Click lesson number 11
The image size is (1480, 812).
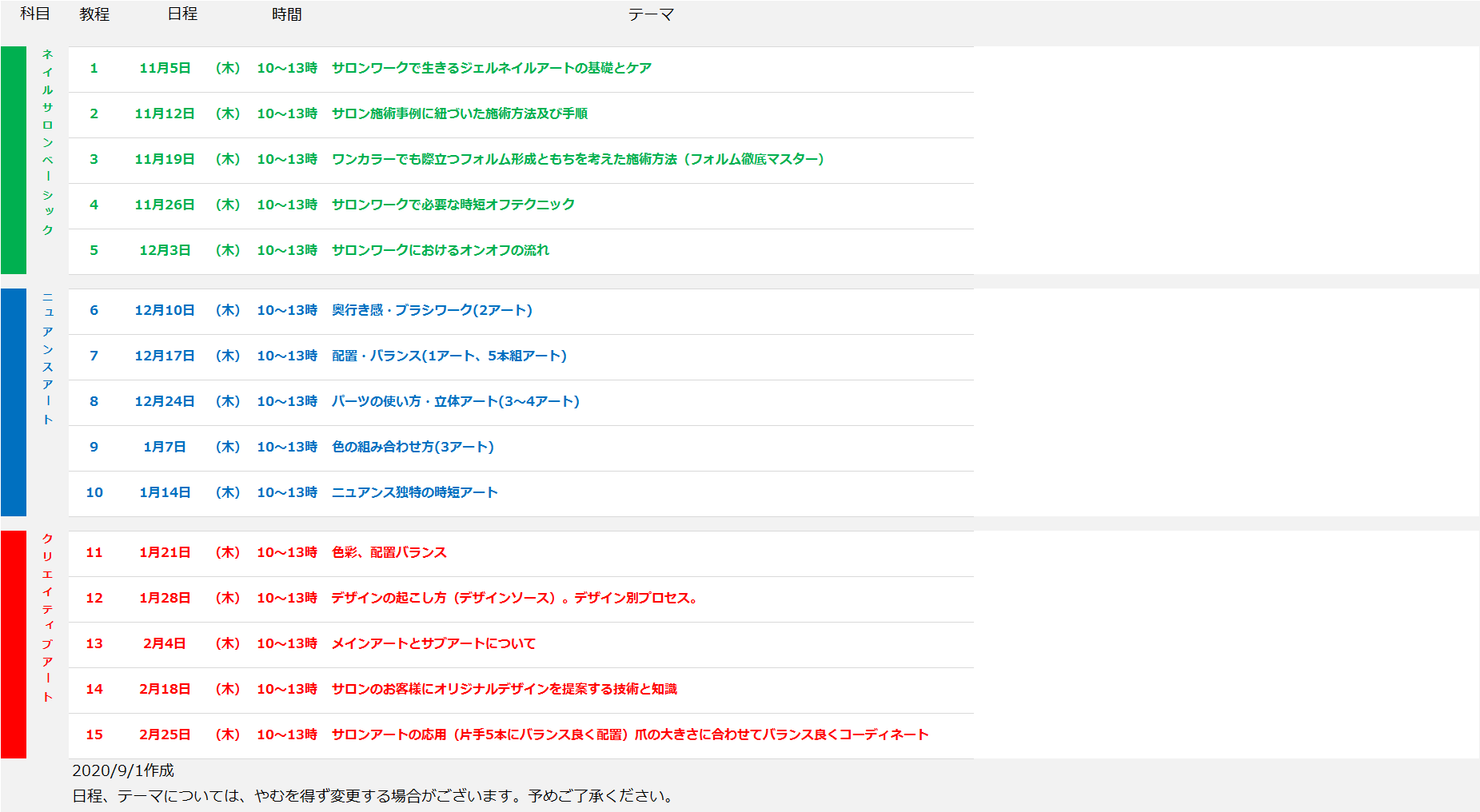pos(94,552)
